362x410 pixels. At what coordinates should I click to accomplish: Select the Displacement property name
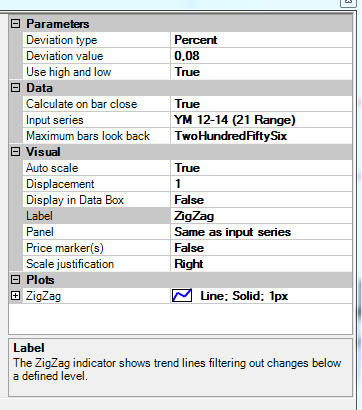(60, 184)
